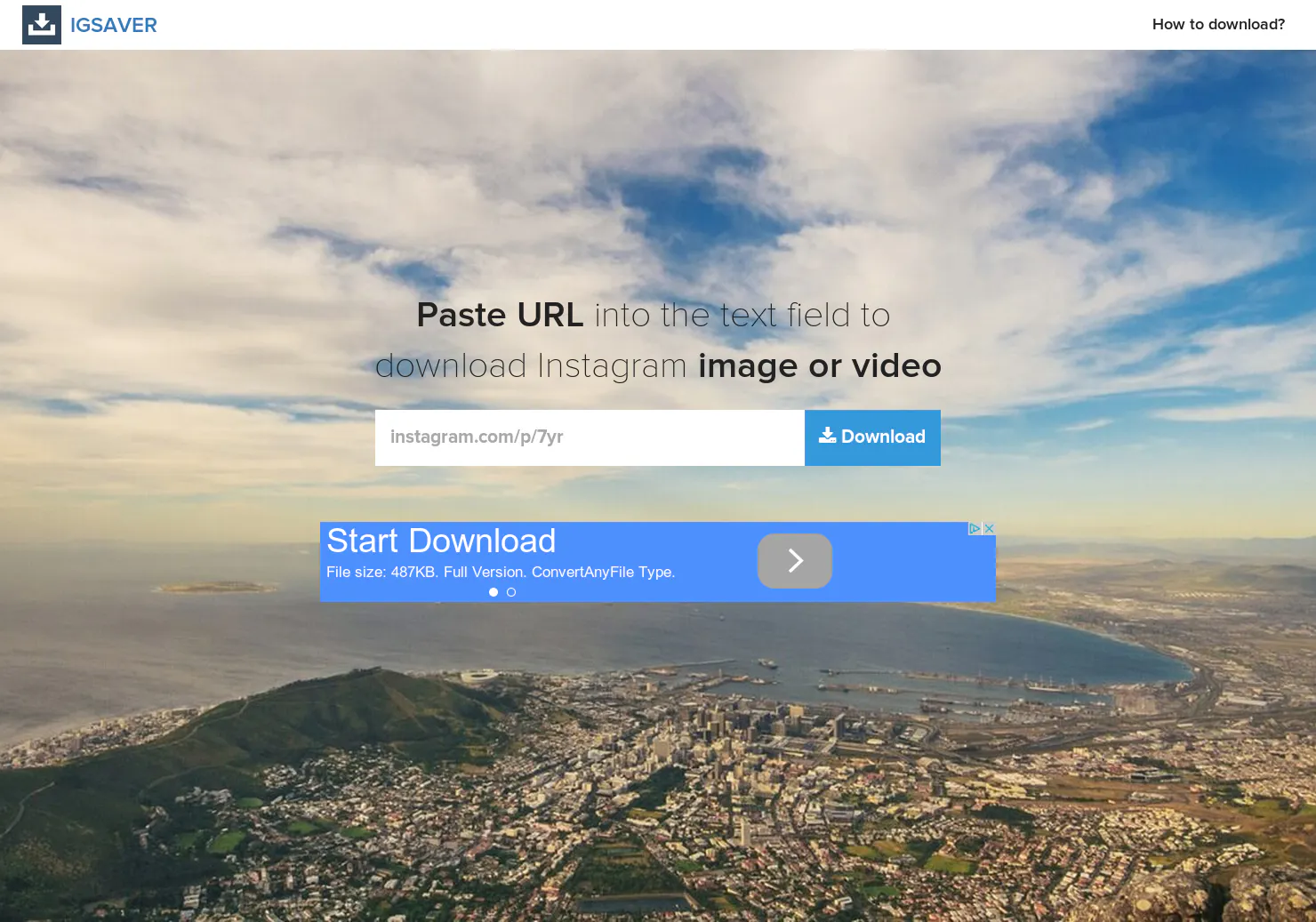The width and height of the screenshot is (1316, 922).
Task: Open the How to download? link
Action: (1218, 24)
